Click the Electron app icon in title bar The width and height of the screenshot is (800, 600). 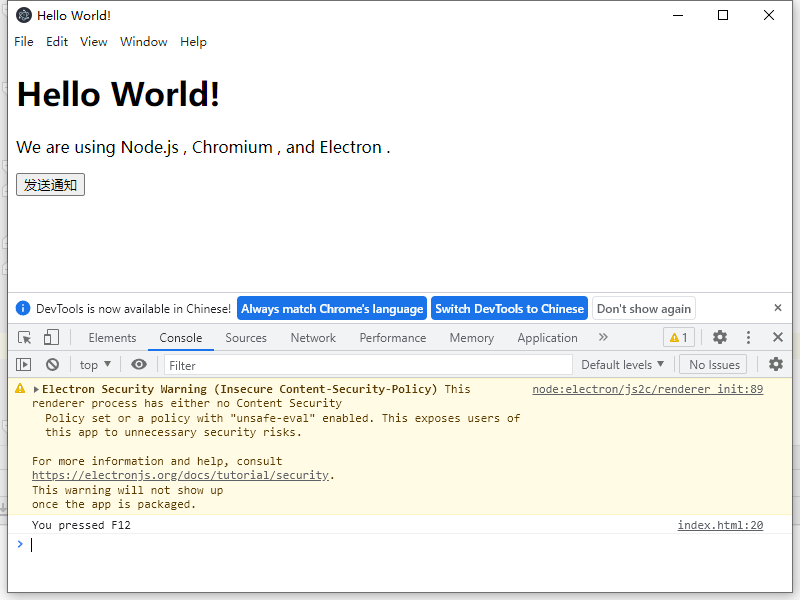click(x=23, y=15)
